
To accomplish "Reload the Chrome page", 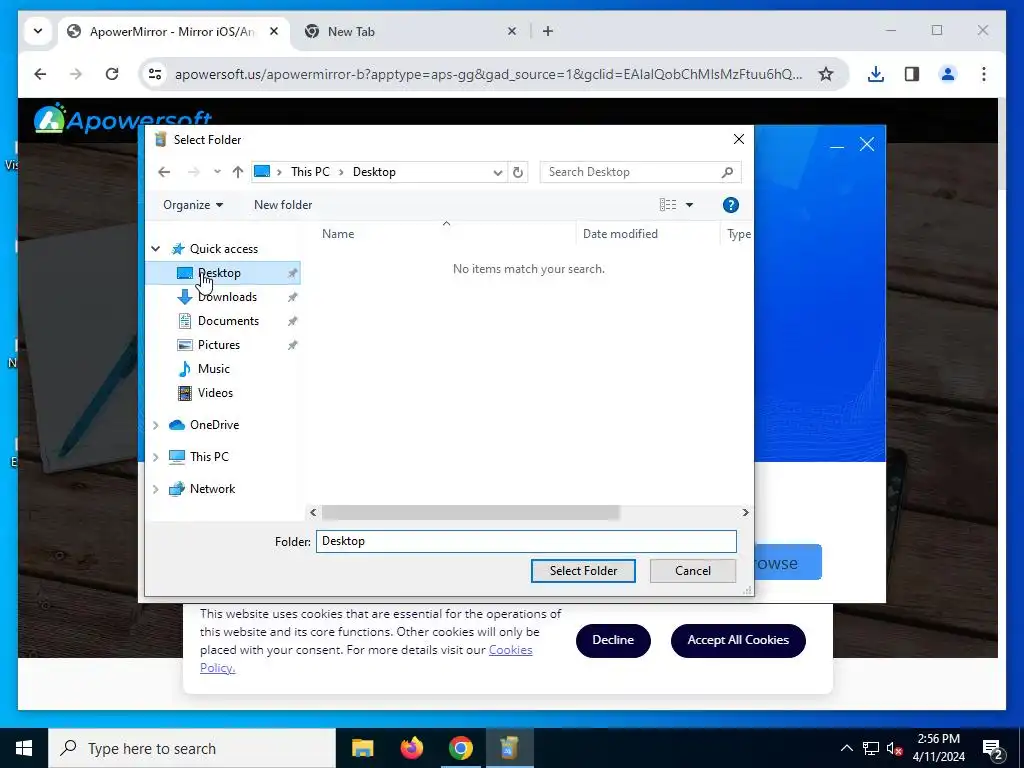I will coord(112,74).
